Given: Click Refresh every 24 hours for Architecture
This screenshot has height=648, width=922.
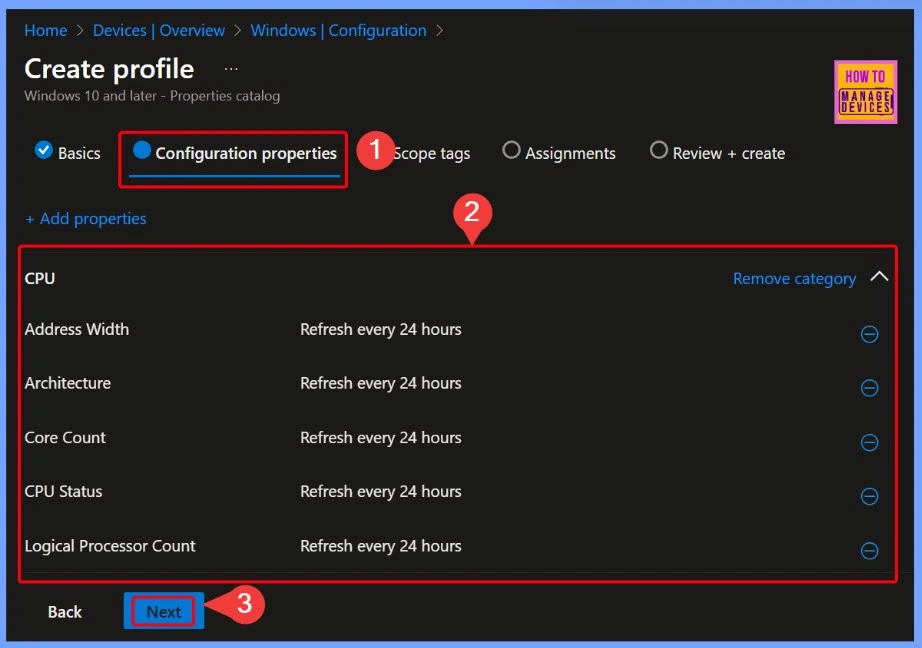Looking at the screenshot, I should 380,383.
